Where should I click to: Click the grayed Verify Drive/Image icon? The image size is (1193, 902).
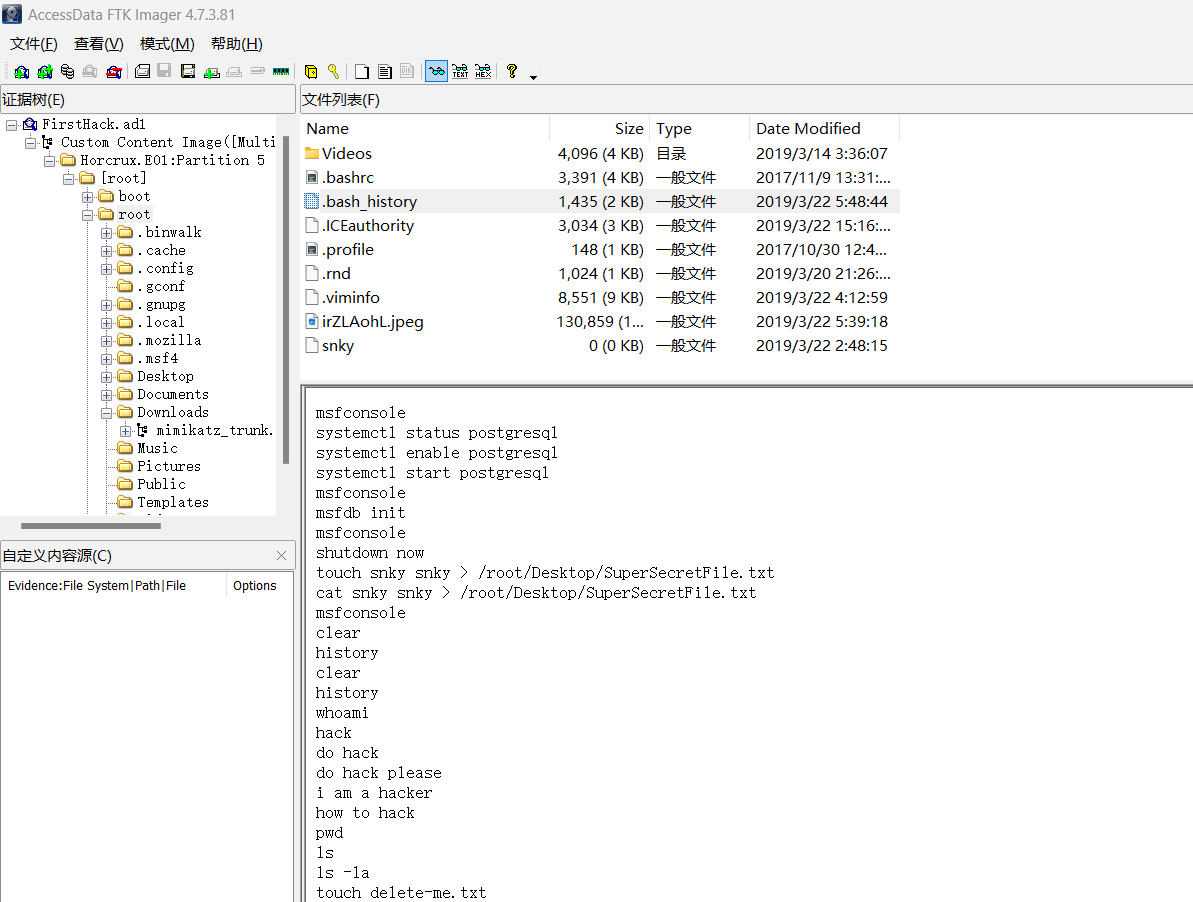257,71
